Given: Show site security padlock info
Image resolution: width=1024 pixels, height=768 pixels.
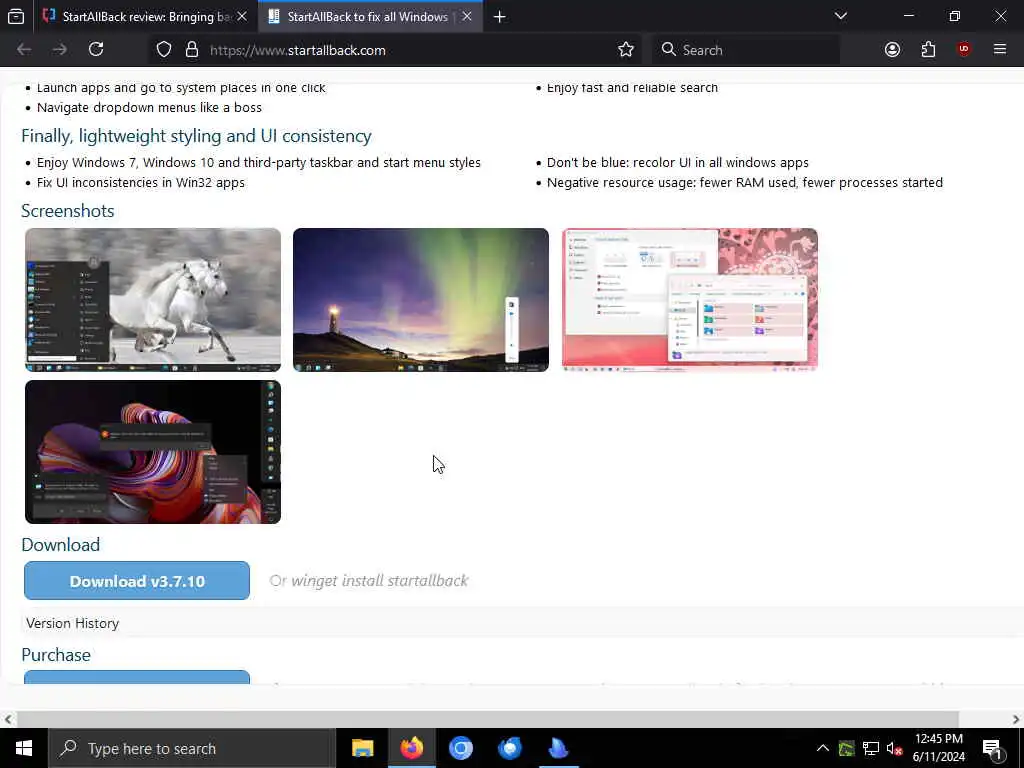Looking at the screenshot, I should pyautogui.click(x=191, y=50).
